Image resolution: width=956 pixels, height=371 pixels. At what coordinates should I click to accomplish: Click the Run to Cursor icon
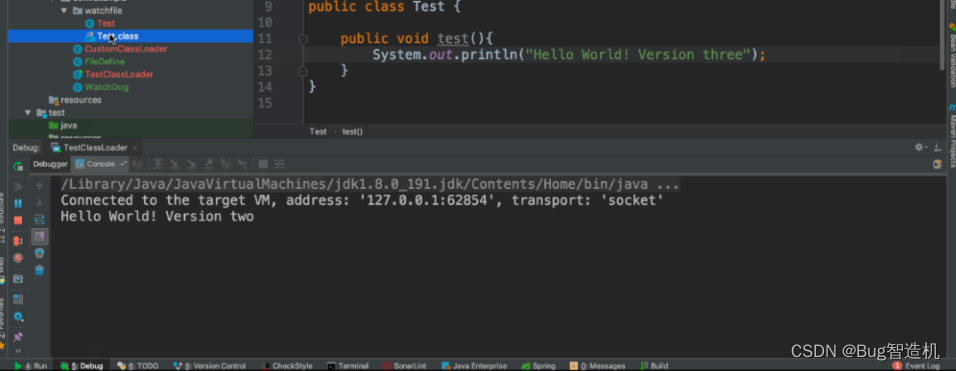[x=242, y=164]
